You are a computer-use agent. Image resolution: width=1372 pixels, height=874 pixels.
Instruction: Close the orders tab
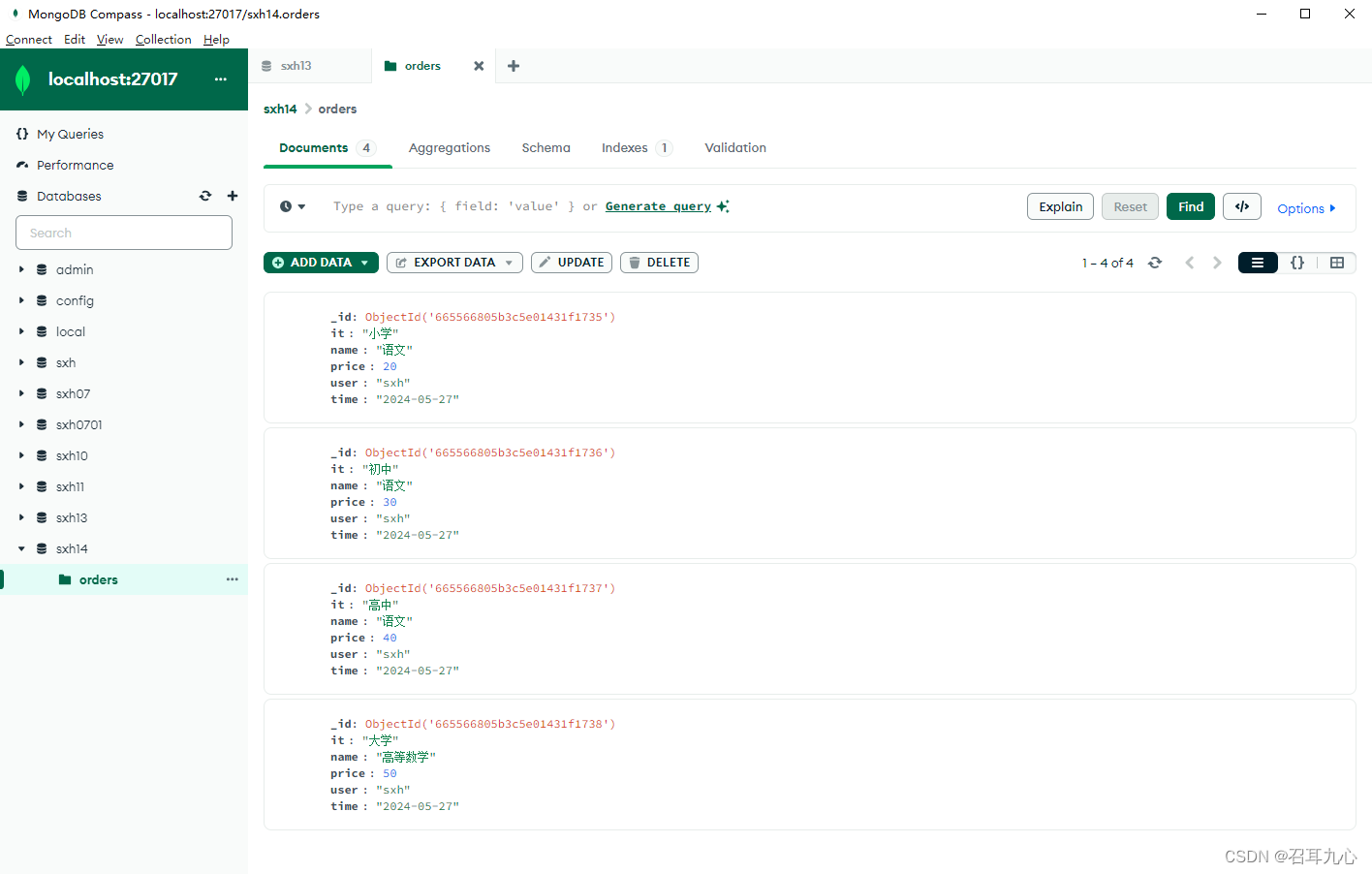click(x=479, y=66)
